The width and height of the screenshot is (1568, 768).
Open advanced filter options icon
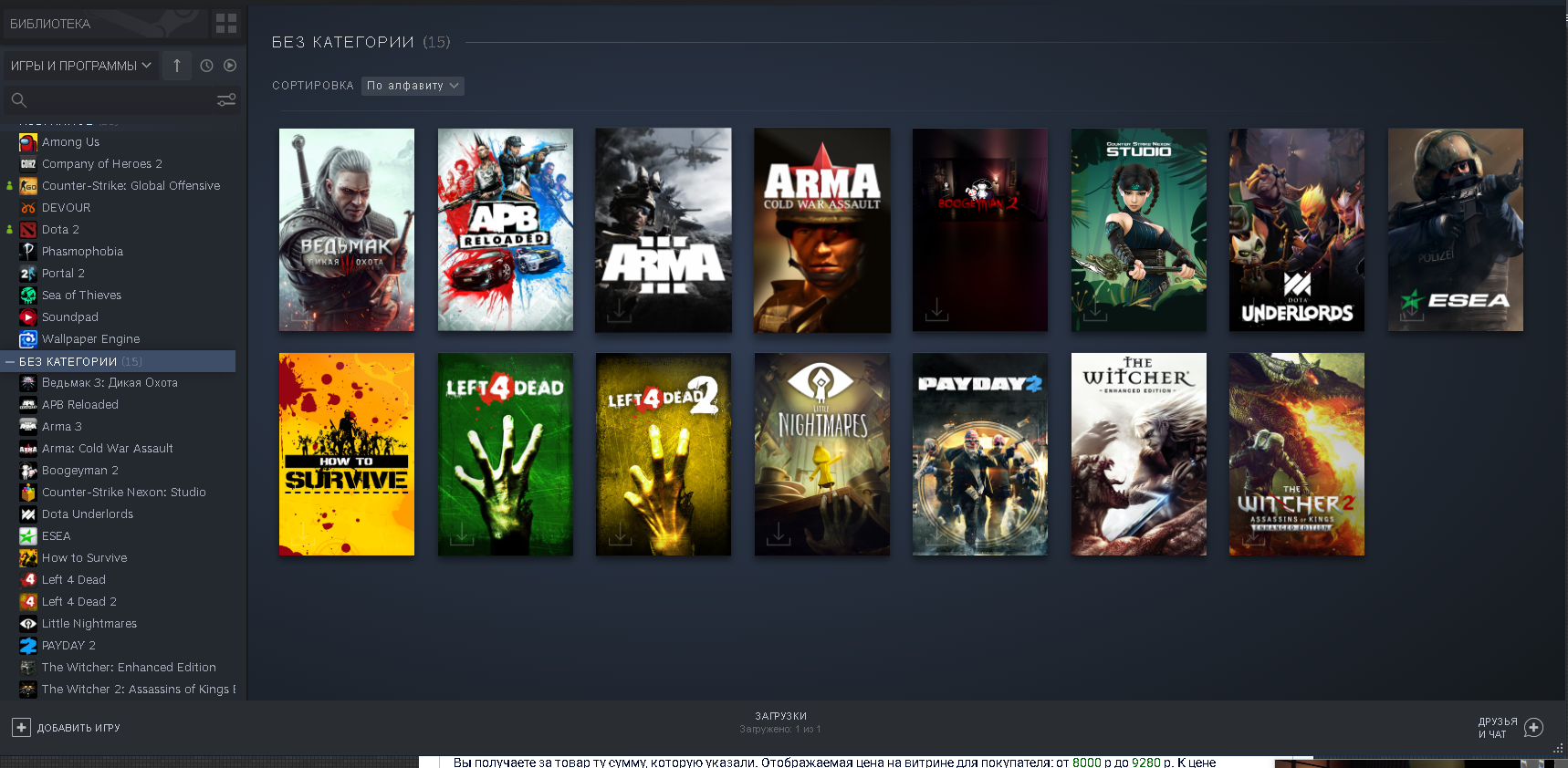(226, 100)
